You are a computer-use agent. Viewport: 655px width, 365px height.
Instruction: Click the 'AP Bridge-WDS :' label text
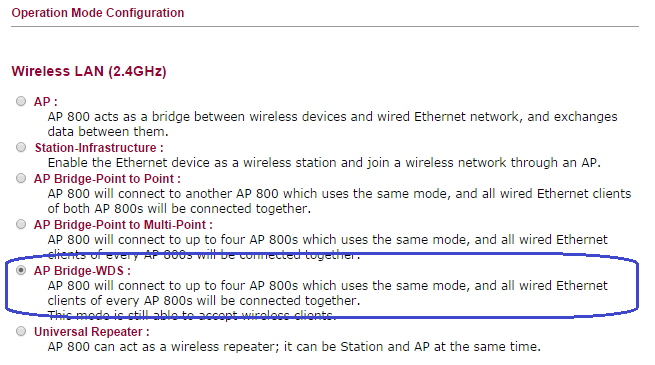(x=82, y=271)
